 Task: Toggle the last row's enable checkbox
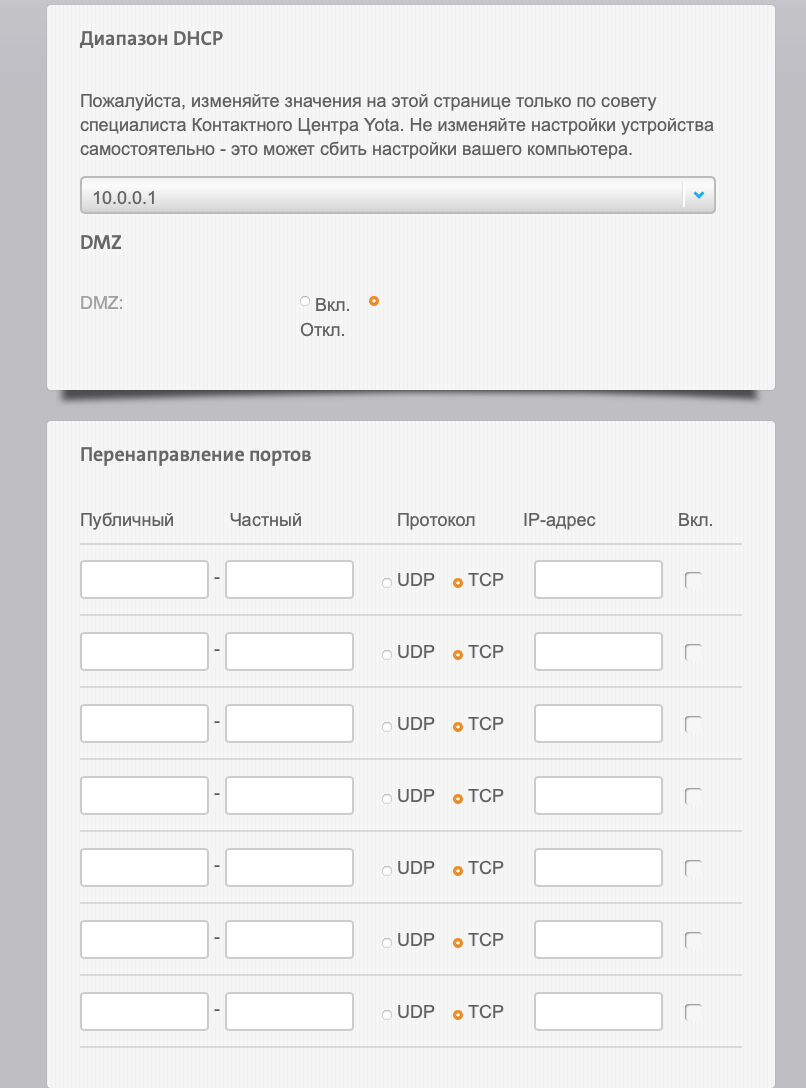tap(692, 1012)
